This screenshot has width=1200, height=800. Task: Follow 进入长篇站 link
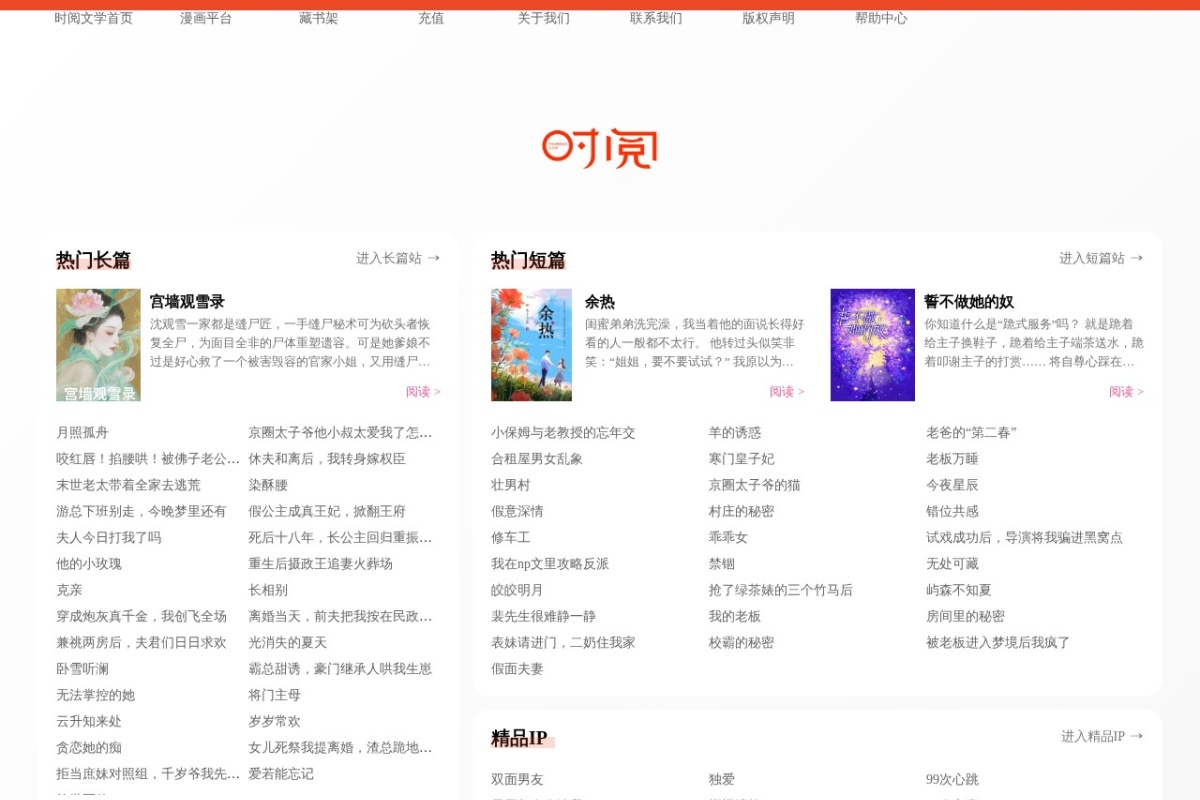pos(398,258)
